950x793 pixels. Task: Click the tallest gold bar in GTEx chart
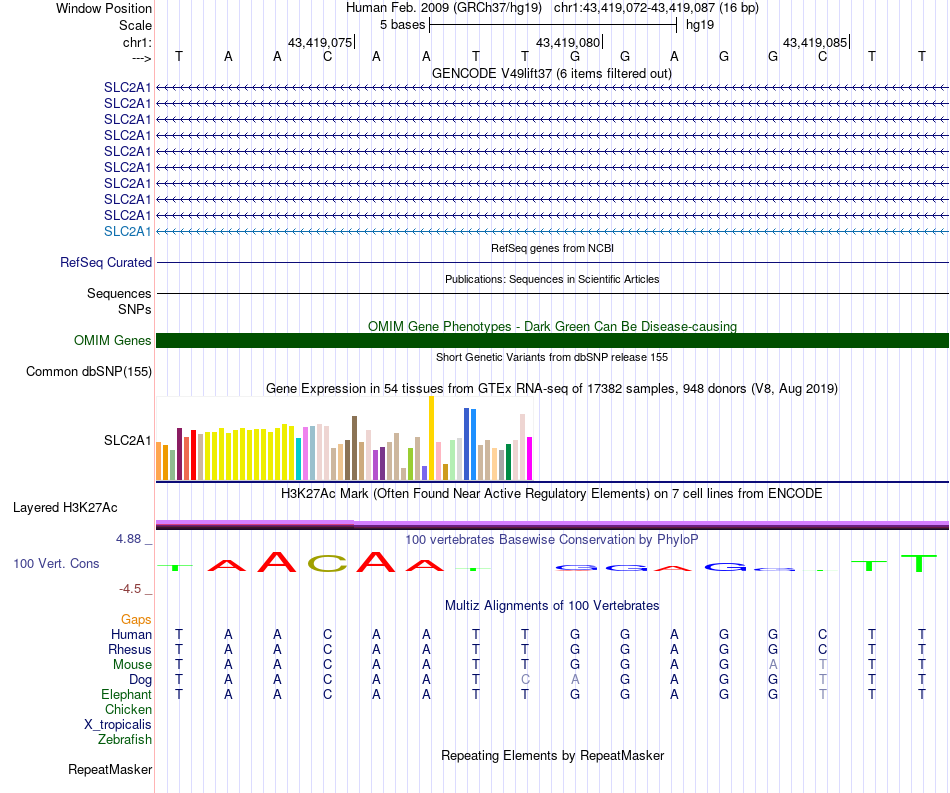click(431, 438)
